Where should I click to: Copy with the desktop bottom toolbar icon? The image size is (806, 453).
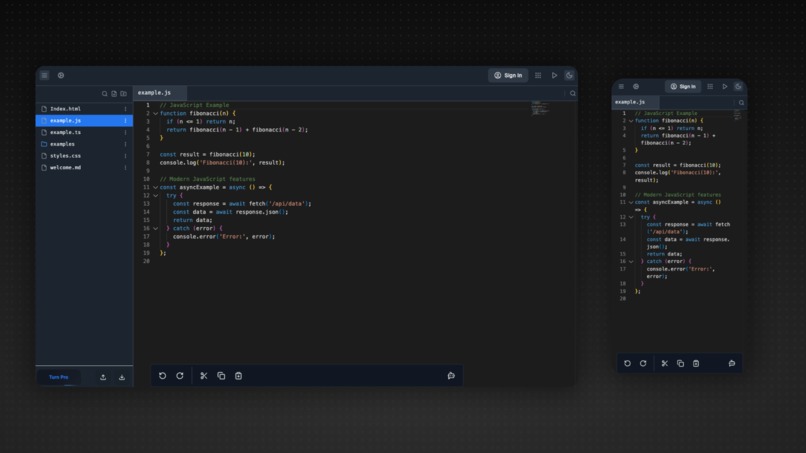click(x=221, y=376)
